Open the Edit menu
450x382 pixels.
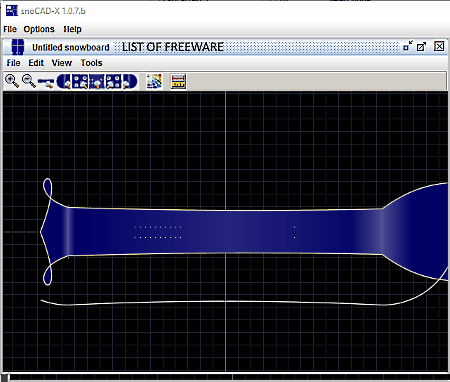pyautogui.click(x=36, y=63)
